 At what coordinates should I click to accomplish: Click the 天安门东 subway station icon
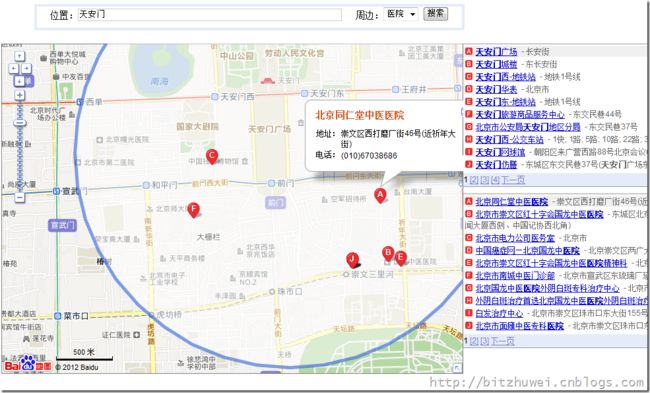click(x=304, y=93)
